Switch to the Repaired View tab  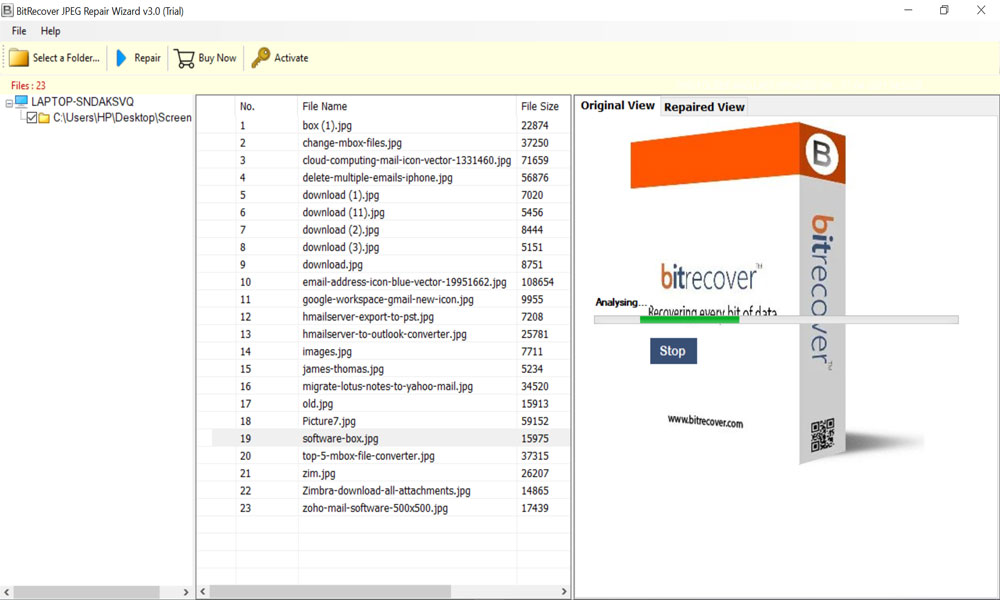click(704, 107)
